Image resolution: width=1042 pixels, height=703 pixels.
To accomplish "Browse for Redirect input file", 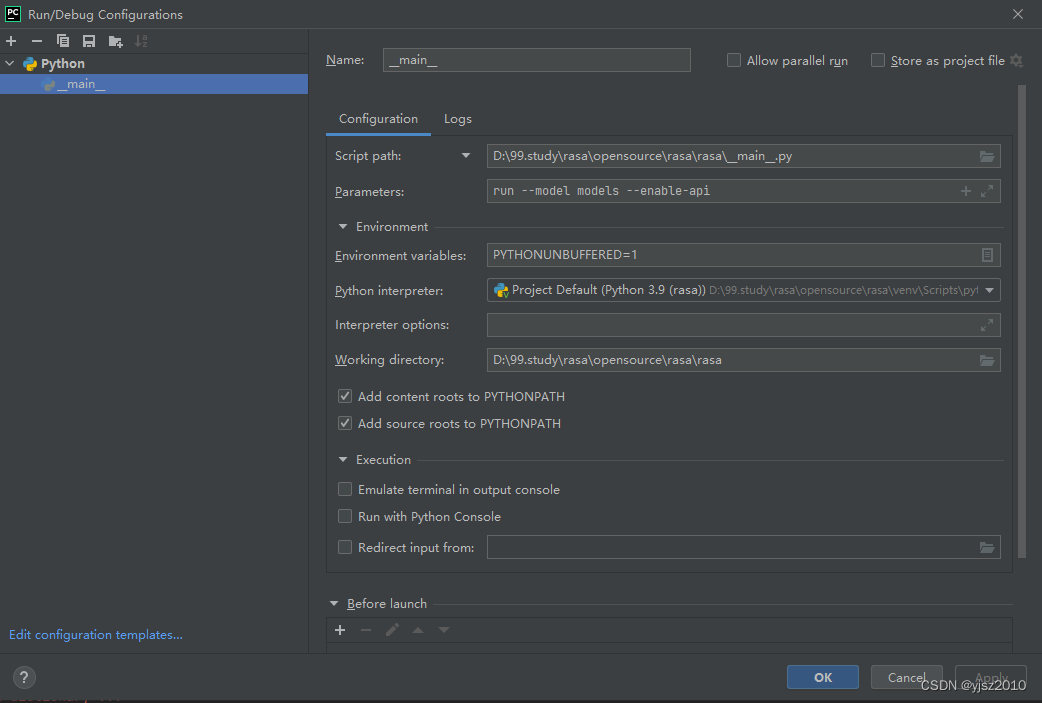I will click(987, 548).
